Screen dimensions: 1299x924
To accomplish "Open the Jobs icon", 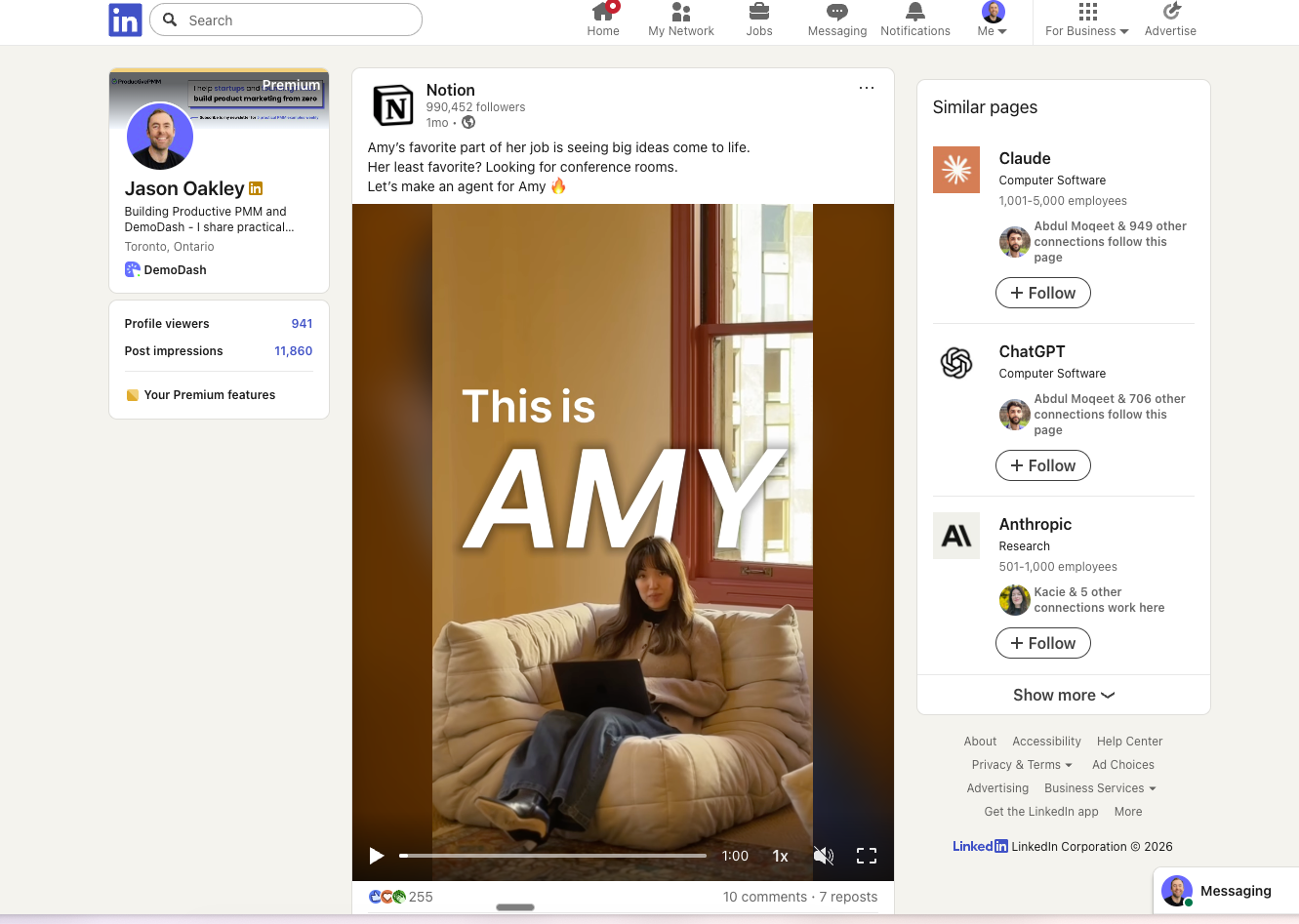I will (x=758, y=20).
